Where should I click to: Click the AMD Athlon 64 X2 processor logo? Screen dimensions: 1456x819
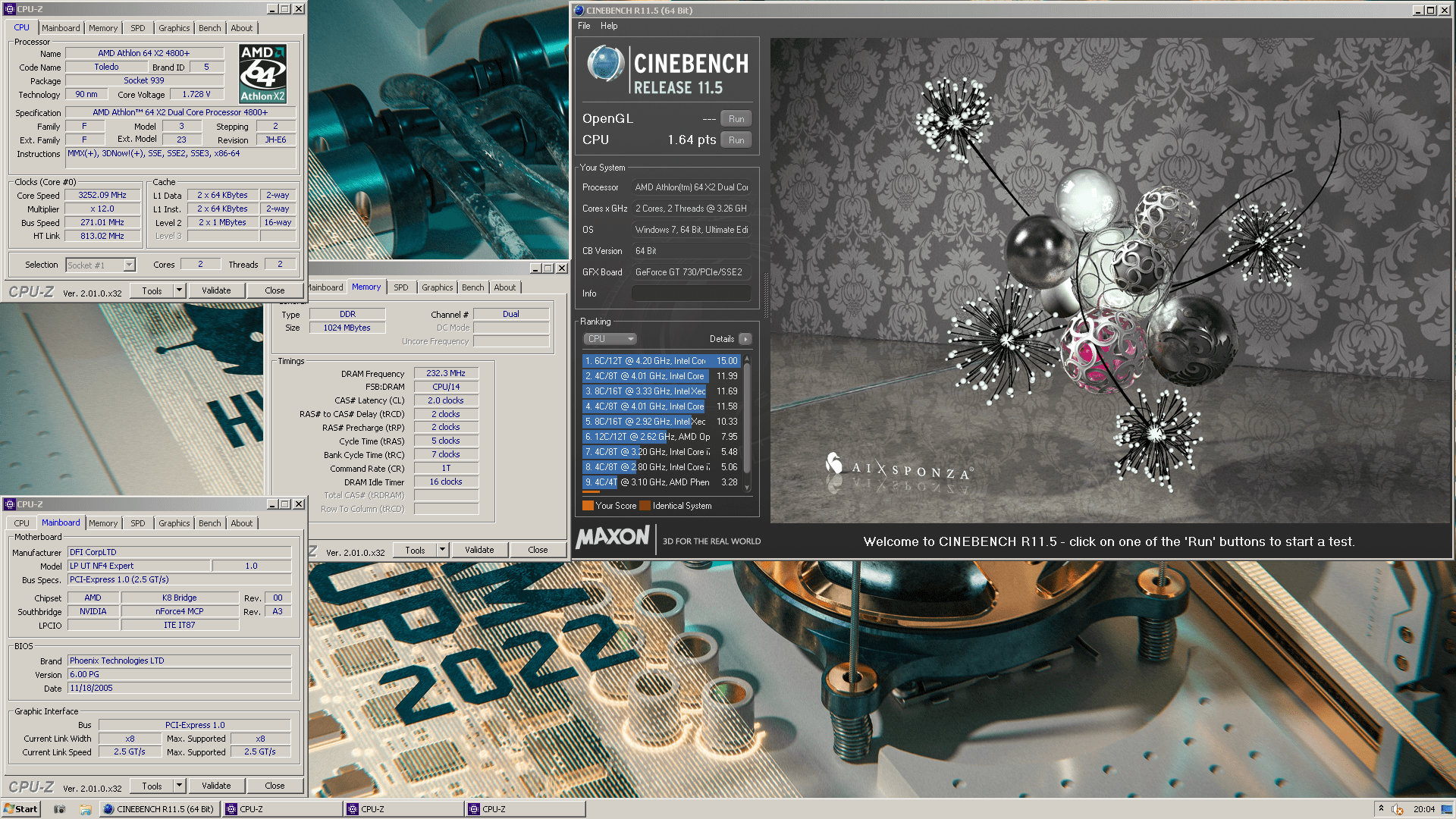(x=262, y=74)
